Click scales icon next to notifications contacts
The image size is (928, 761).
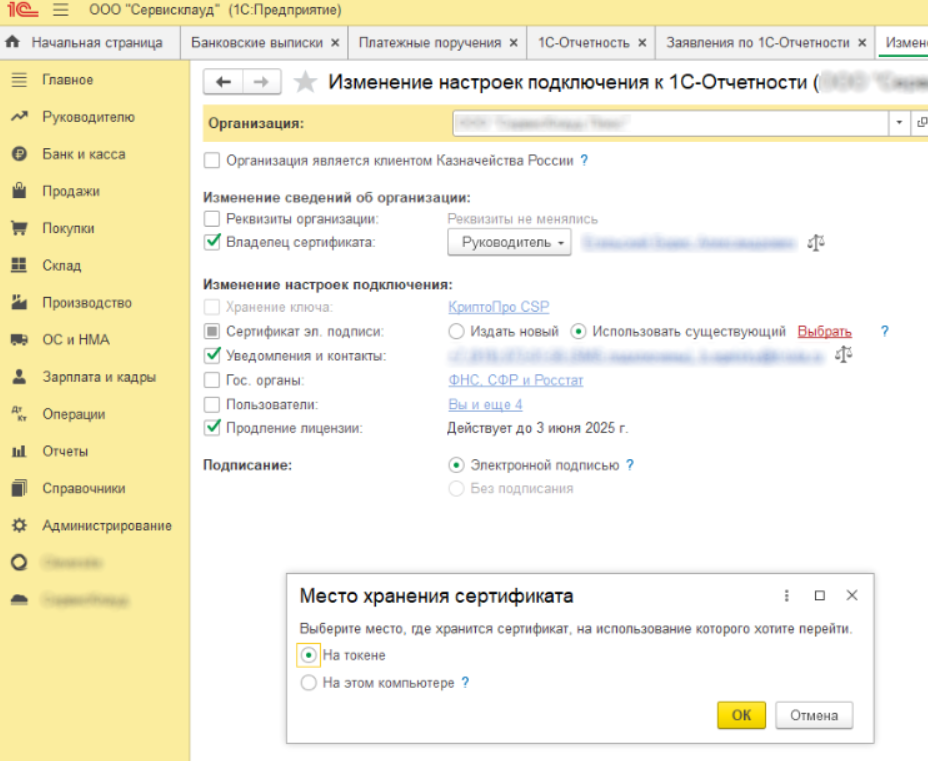(x=843, y=354)
